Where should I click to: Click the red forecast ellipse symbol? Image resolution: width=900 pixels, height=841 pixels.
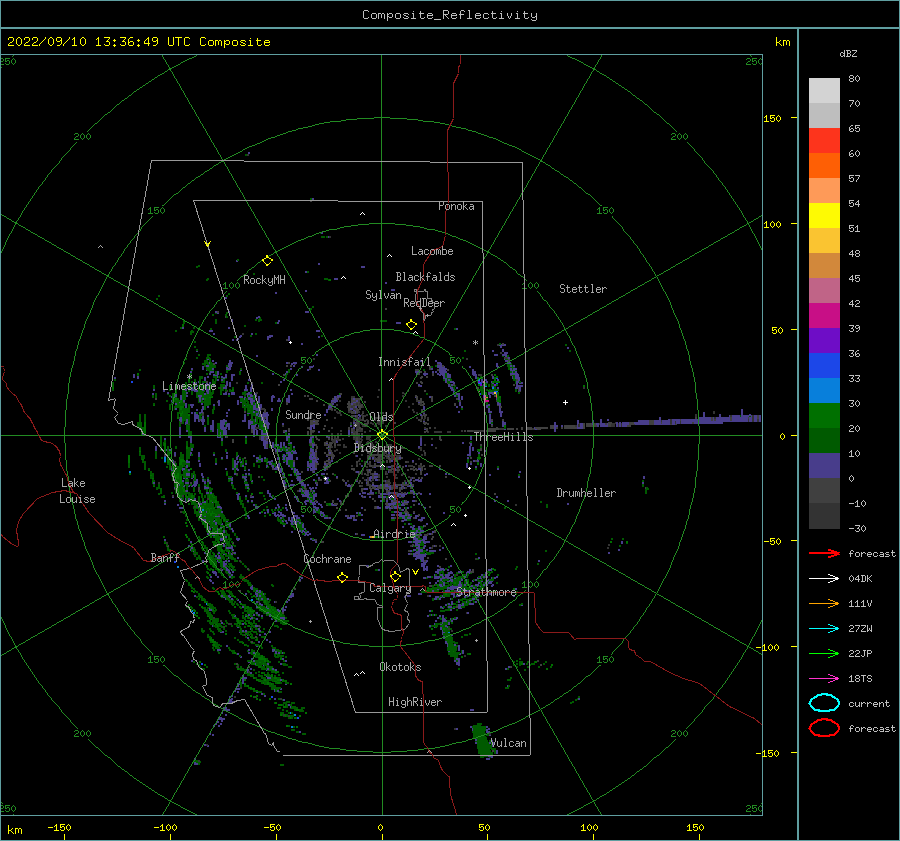click(824, 728)
